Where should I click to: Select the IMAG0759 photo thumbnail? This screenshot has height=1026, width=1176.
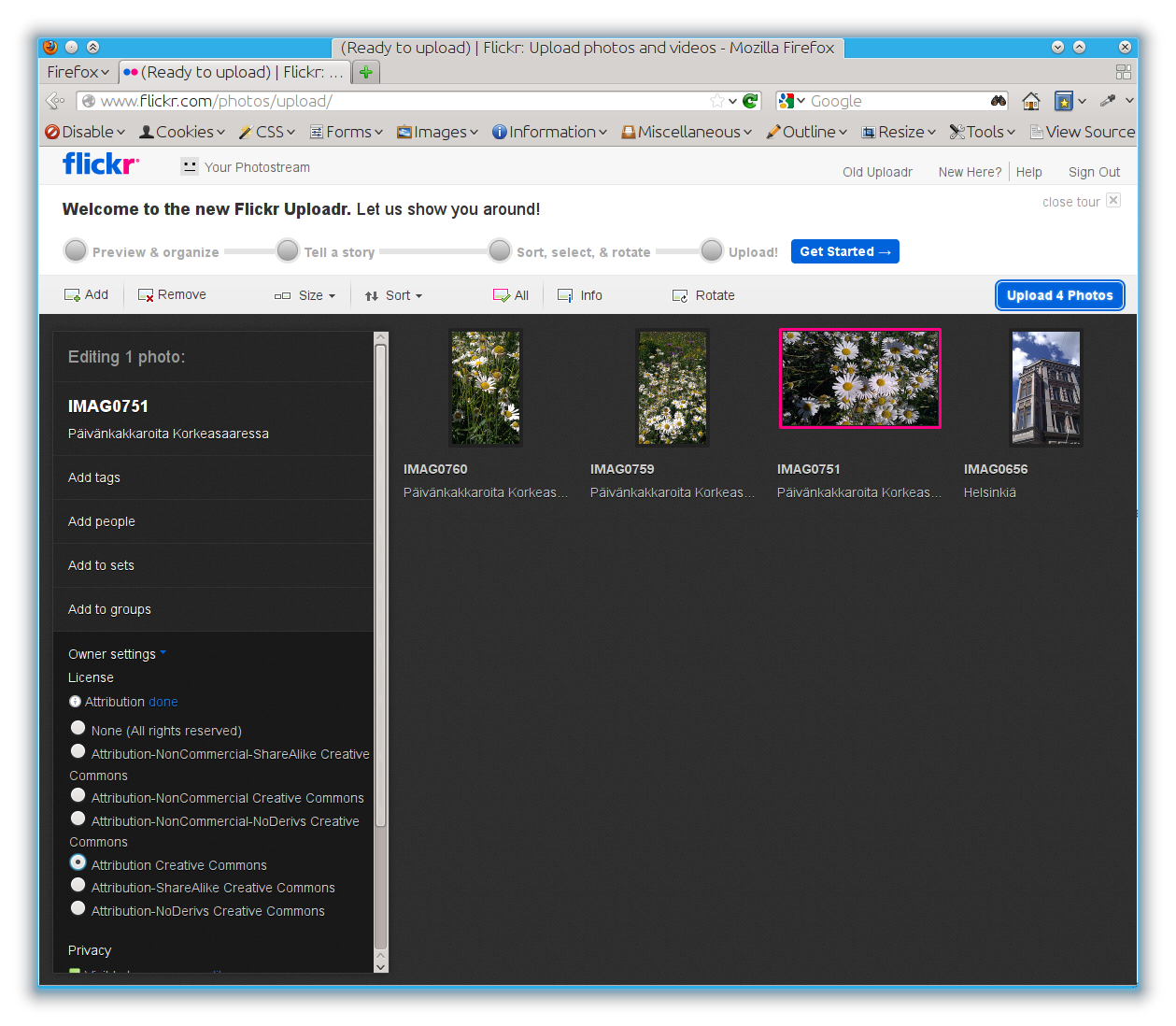(x=673, y=388)
